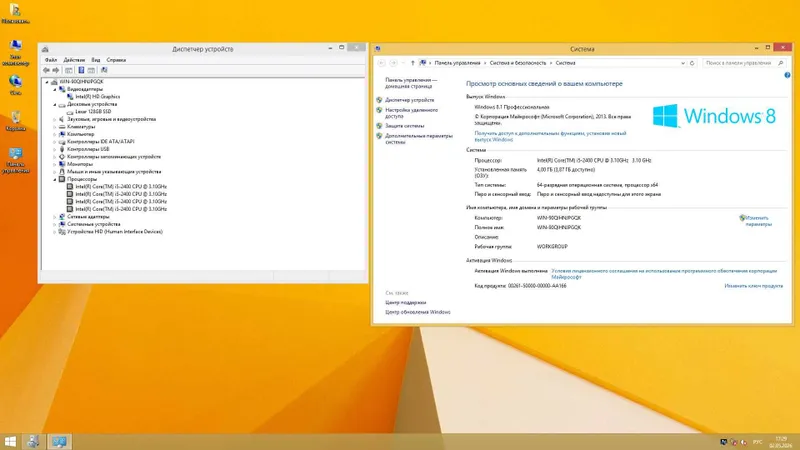This screenshot has height=450, width=800.
Task: Select Сетевые адаптеры tree row text
Action: (88, 217)
